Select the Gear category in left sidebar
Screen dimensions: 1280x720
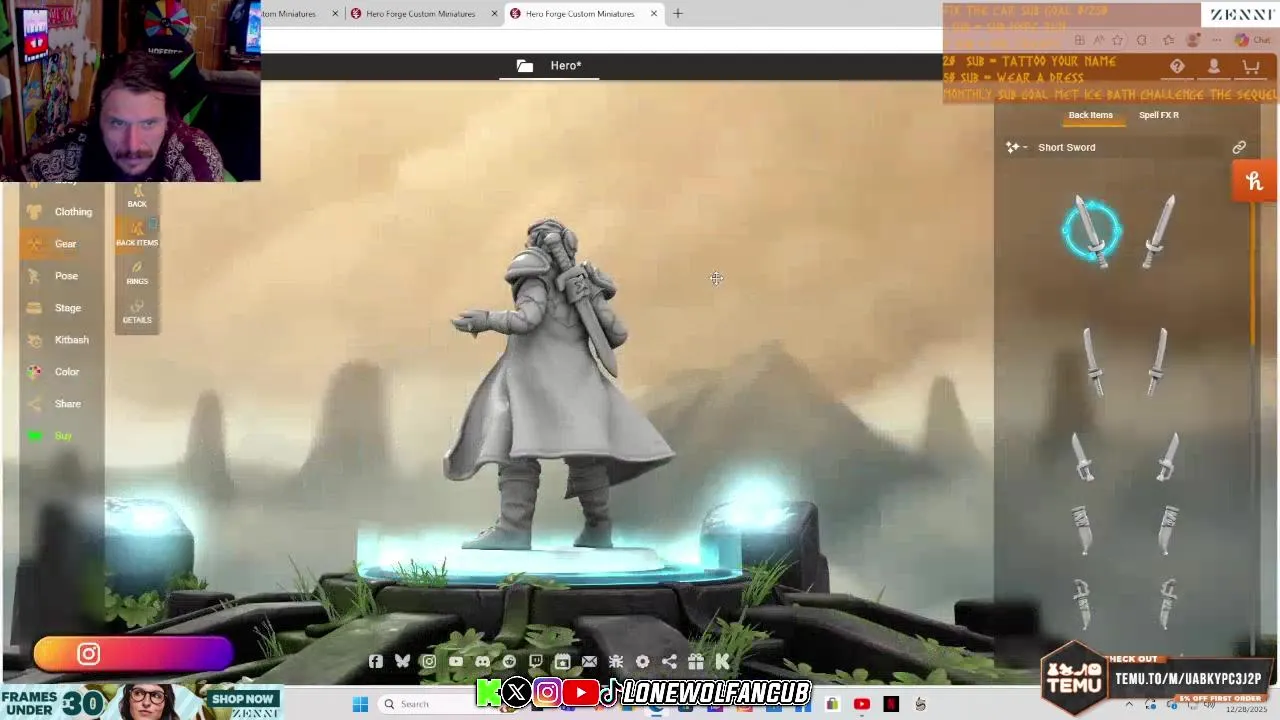(x=60, y=244)
